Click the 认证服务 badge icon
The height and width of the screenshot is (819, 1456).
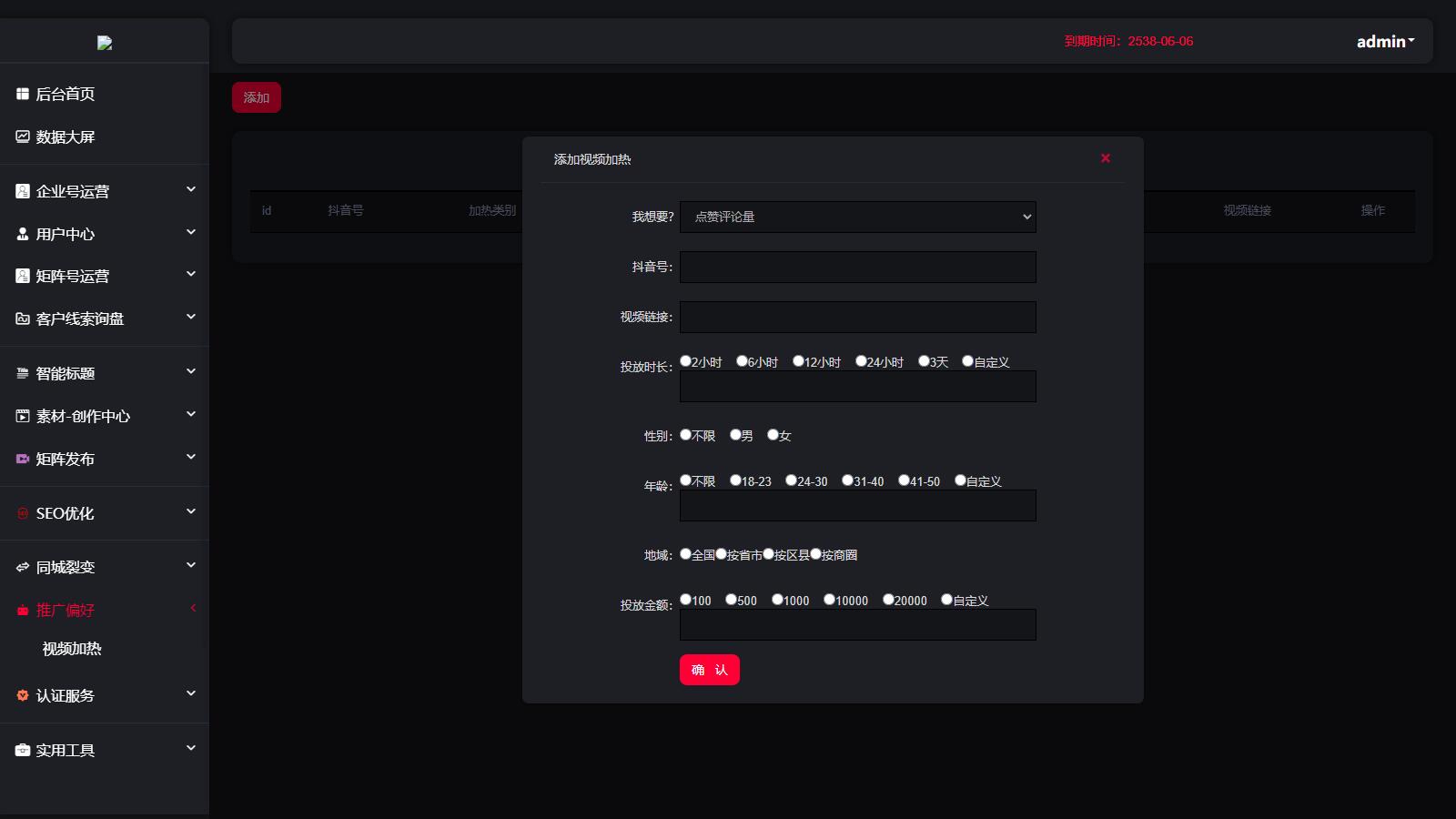(x=23, y=695)
